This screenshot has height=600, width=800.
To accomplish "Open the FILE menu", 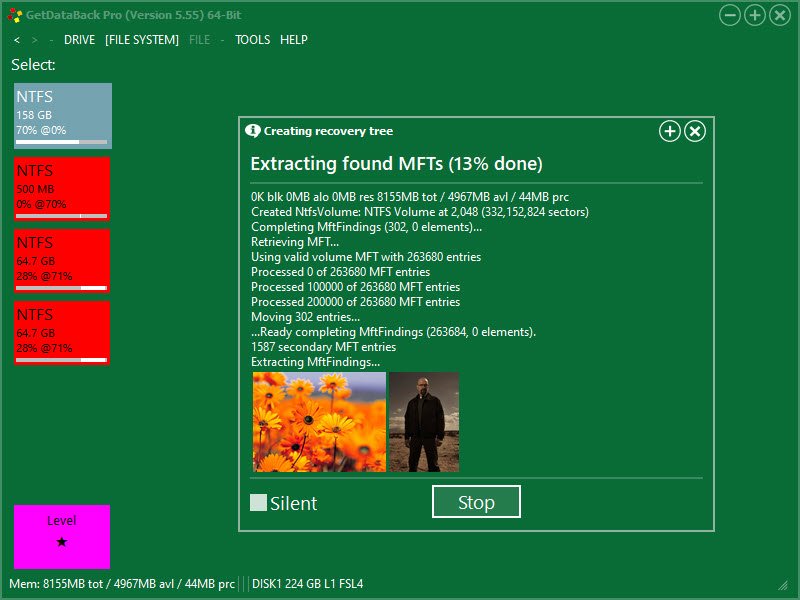I will (x=199, y=40).
